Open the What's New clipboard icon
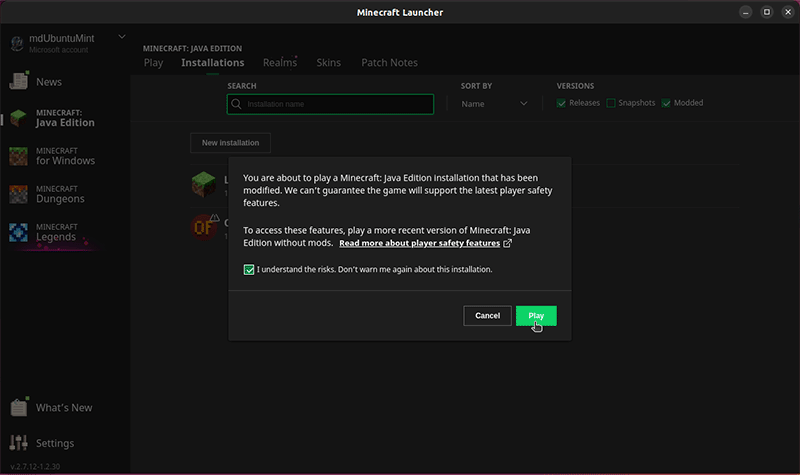This screenshot has height=475, width=800. 19,407
